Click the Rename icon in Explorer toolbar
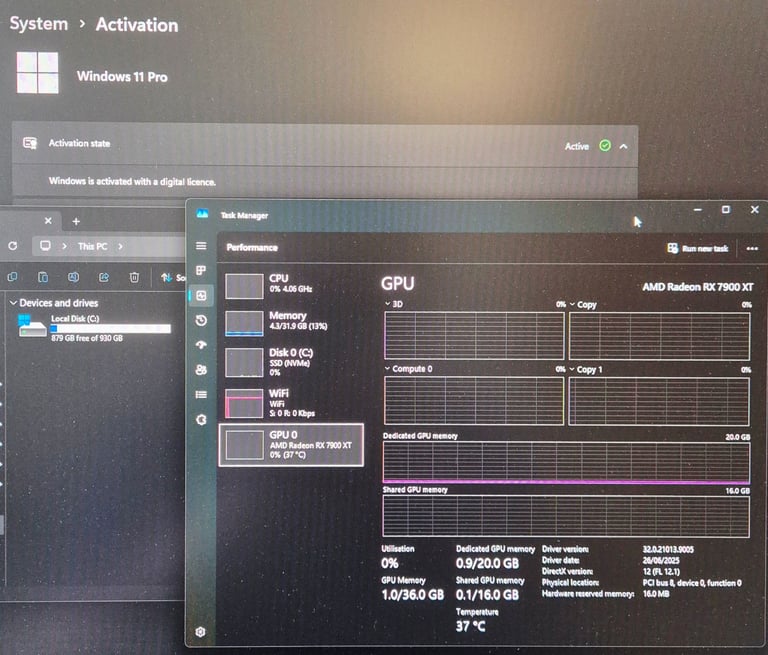The image size is (768, 655). [73, 277]
